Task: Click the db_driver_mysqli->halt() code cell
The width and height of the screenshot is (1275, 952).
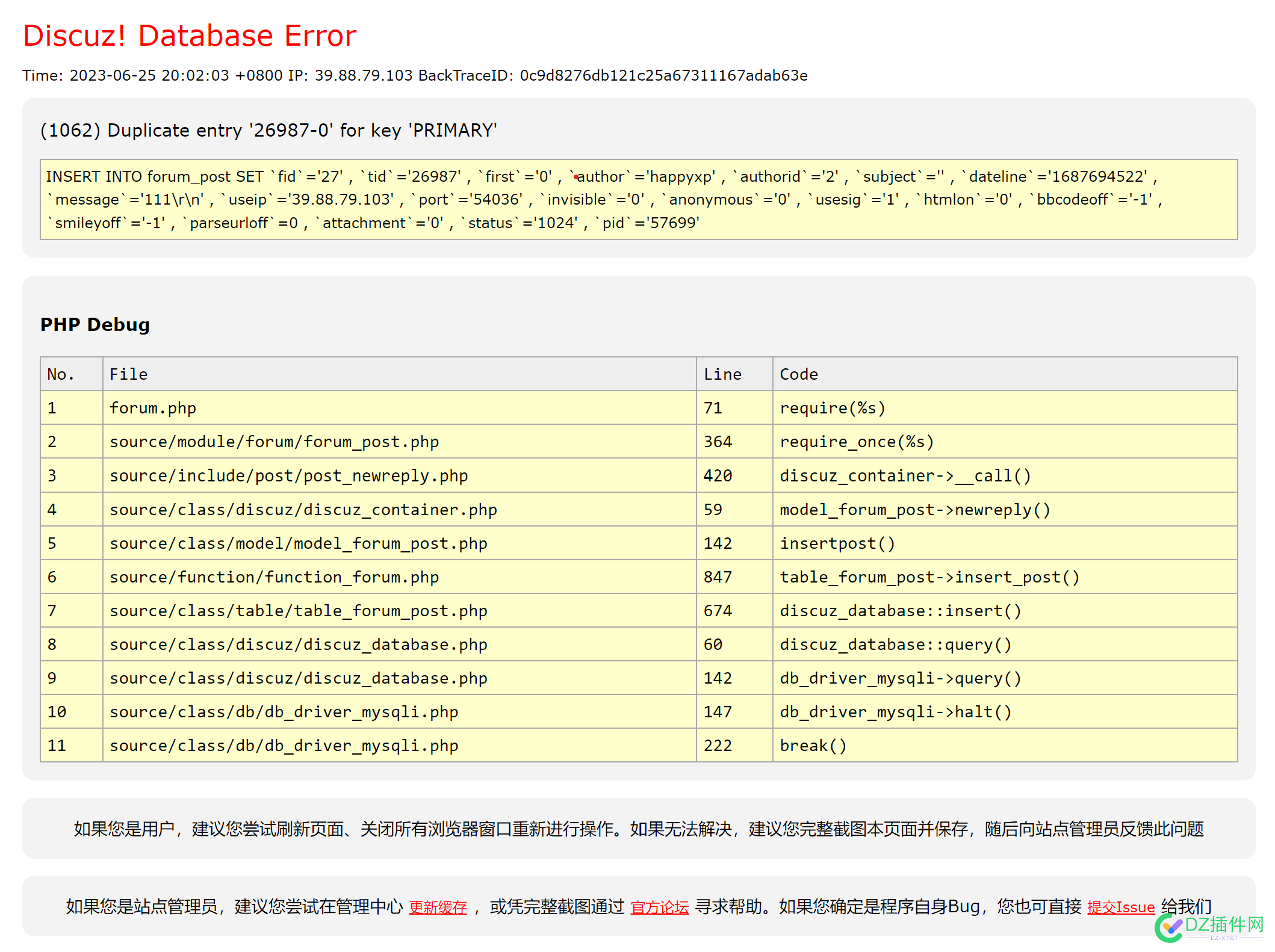Action: tap(1005, 712)
